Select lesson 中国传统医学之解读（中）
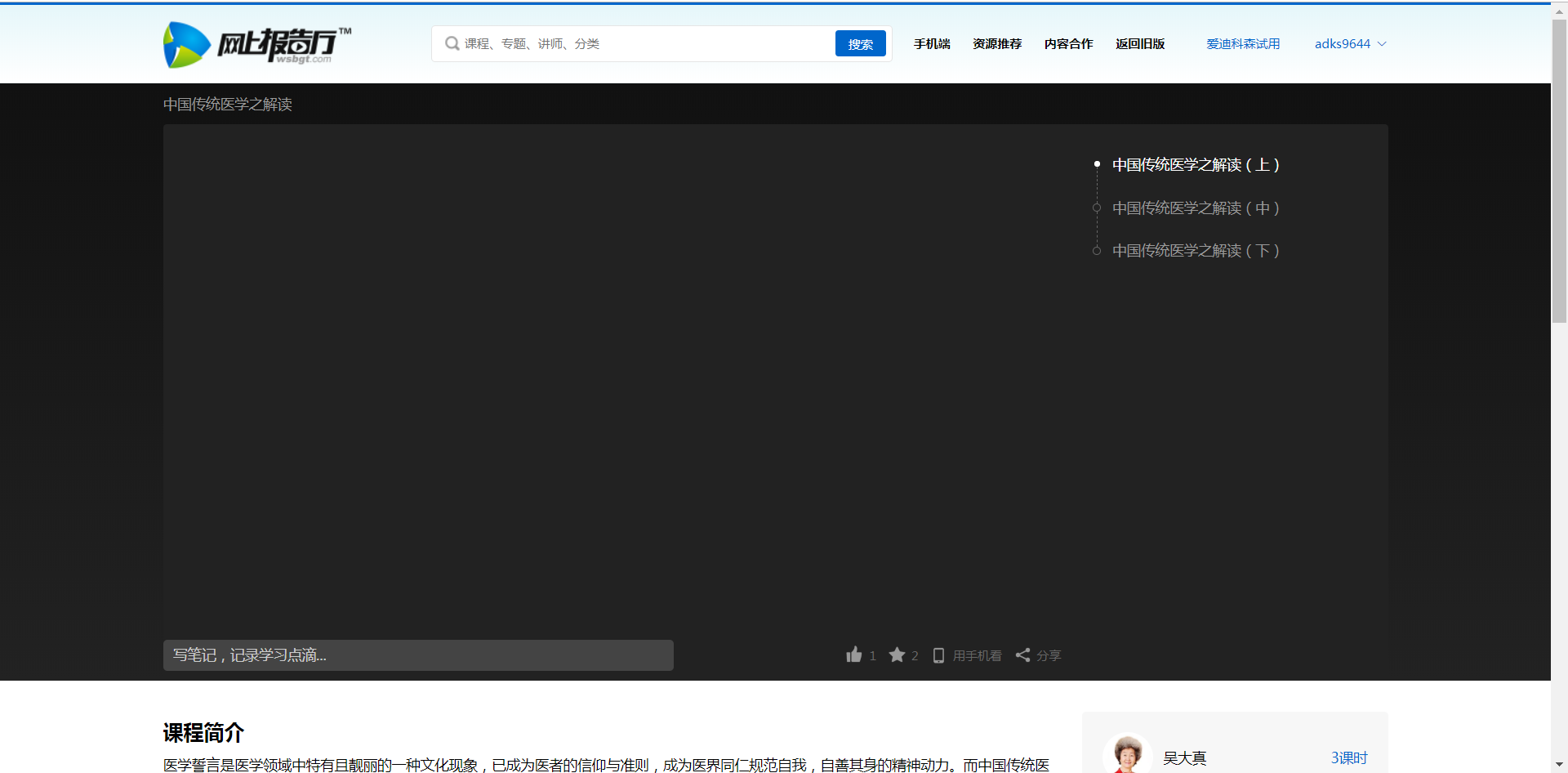This screenshot has width=1568, height=773. [1196, 208]
